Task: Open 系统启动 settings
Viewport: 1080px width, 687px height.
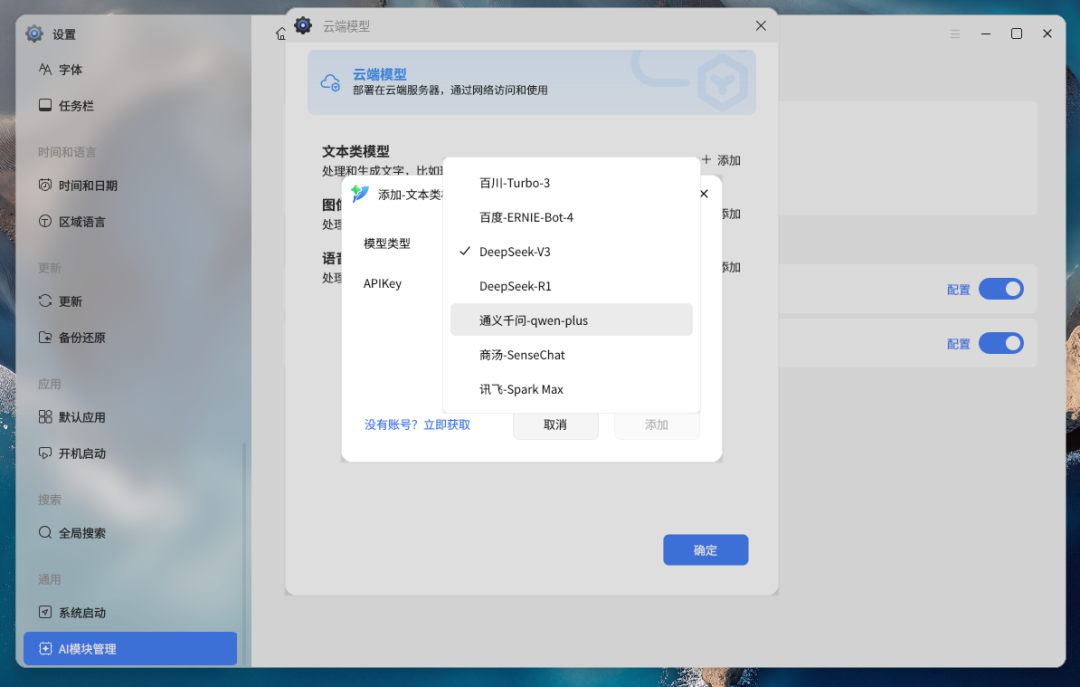Action: pyautogui.click(x=130, y=613)
